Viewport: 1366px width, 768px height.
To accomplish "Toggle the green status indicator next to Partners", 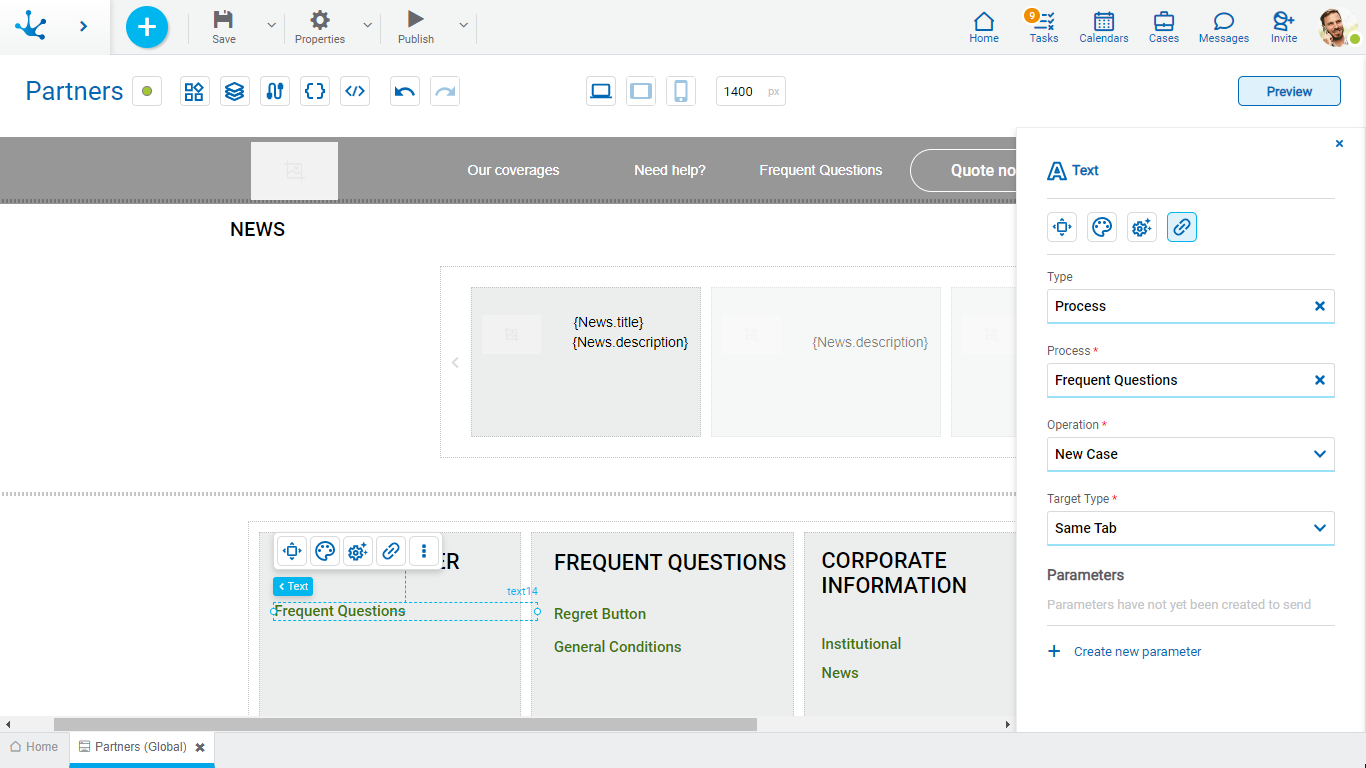I will point(147,92).
